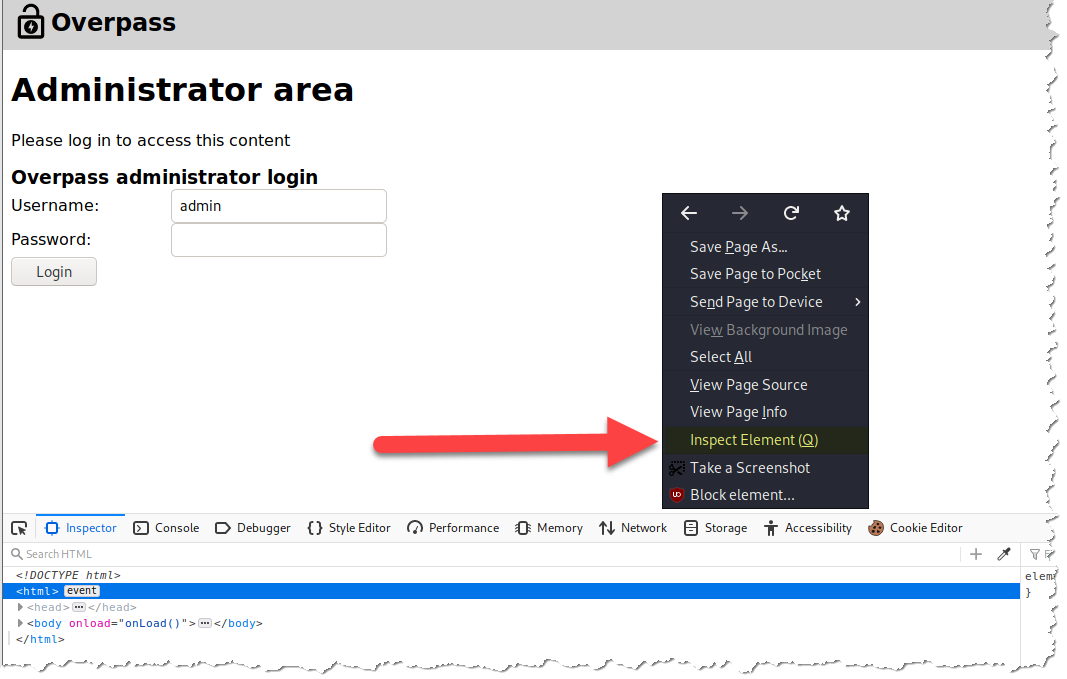
Task: Bookmark page with the star icon
Action: pyautogui.click(x=842, y=213)
